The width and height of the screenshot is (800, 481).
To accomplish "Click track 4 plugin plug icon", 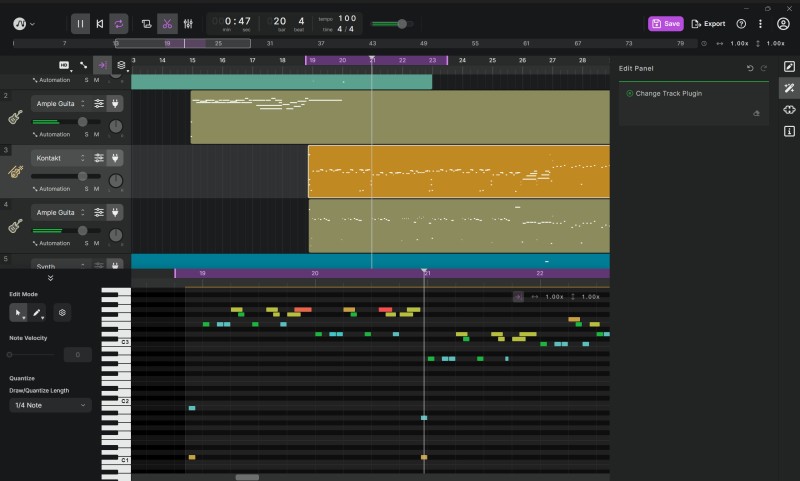I will tap(115, 213).
